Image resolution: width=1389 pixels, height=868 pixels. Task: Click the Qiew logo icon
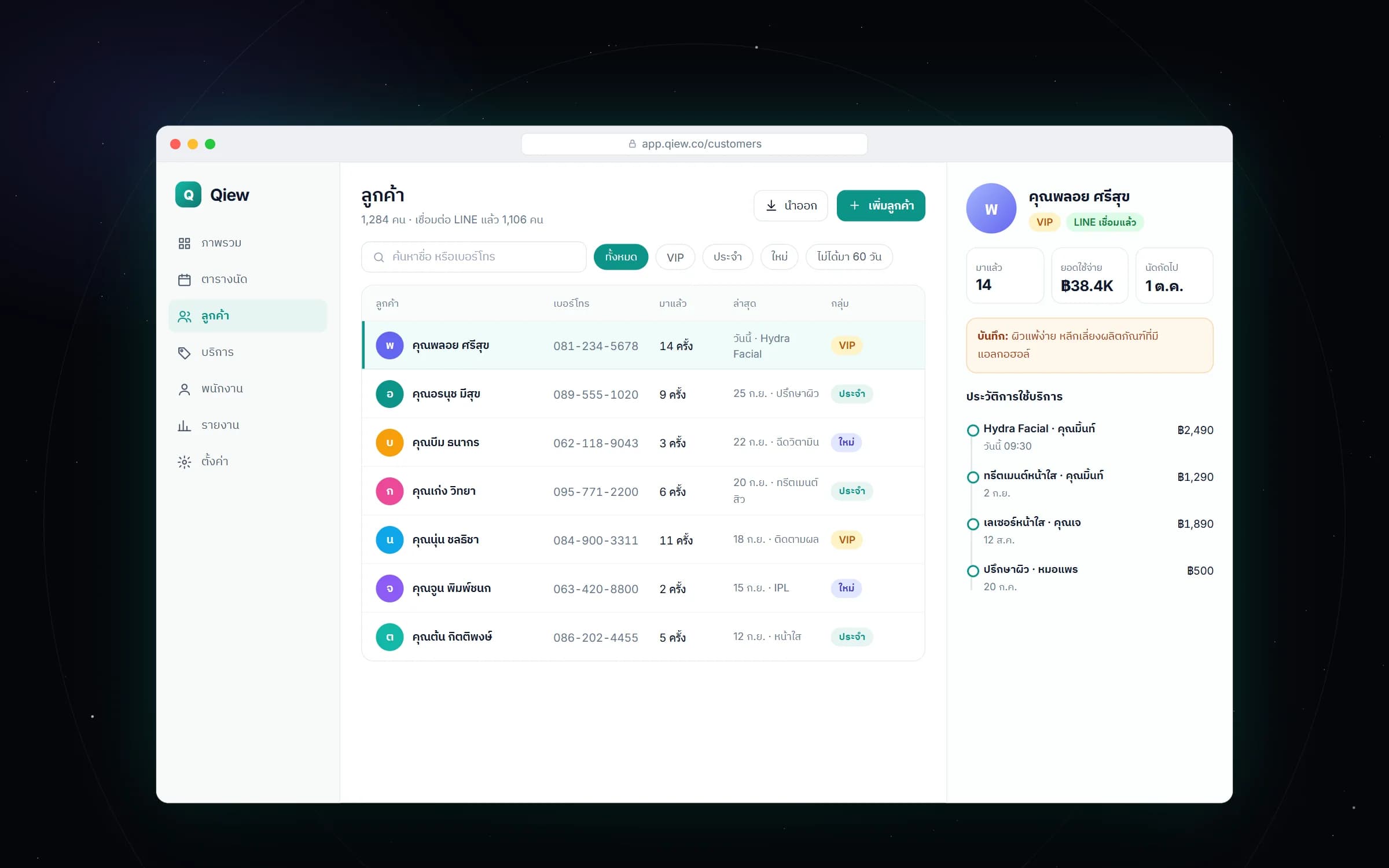click(x=188, y=195)
